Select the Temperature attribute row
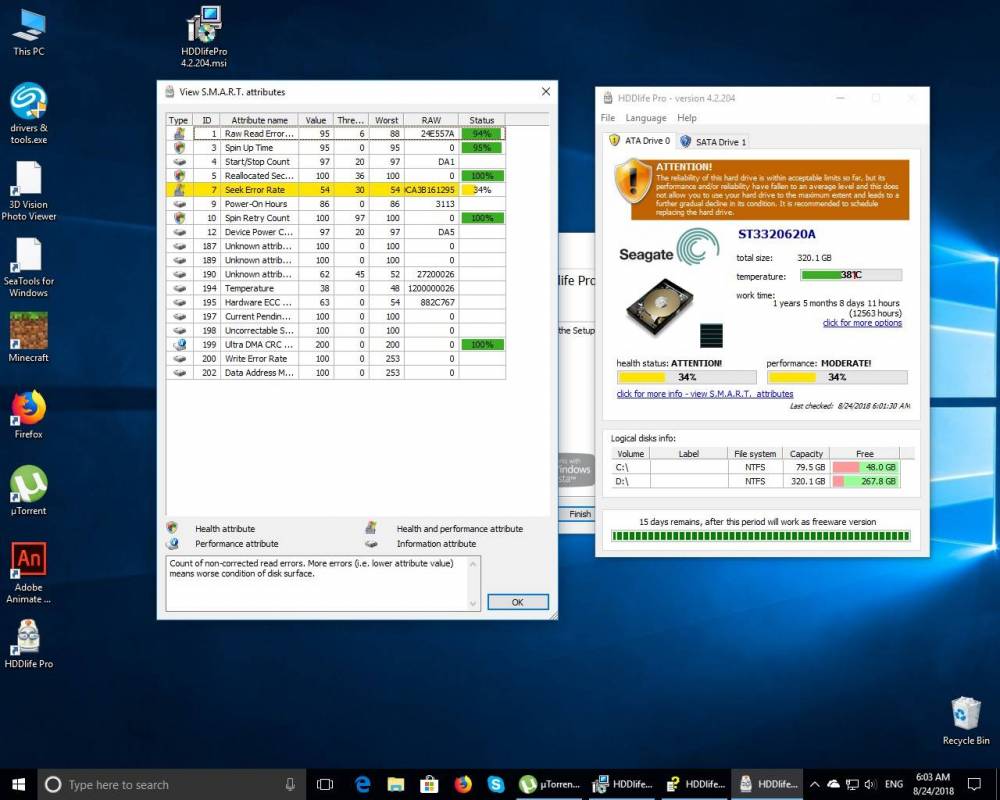The width and height of the screenshot is (1000, 800). 335,288
